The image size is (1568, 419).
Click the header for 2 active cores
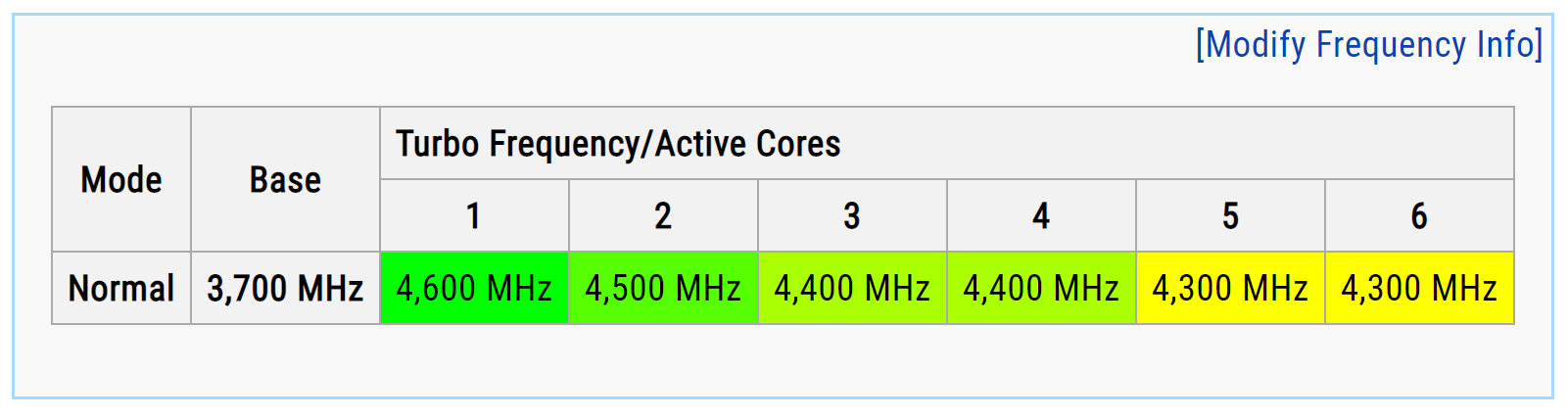coord(663,215)
